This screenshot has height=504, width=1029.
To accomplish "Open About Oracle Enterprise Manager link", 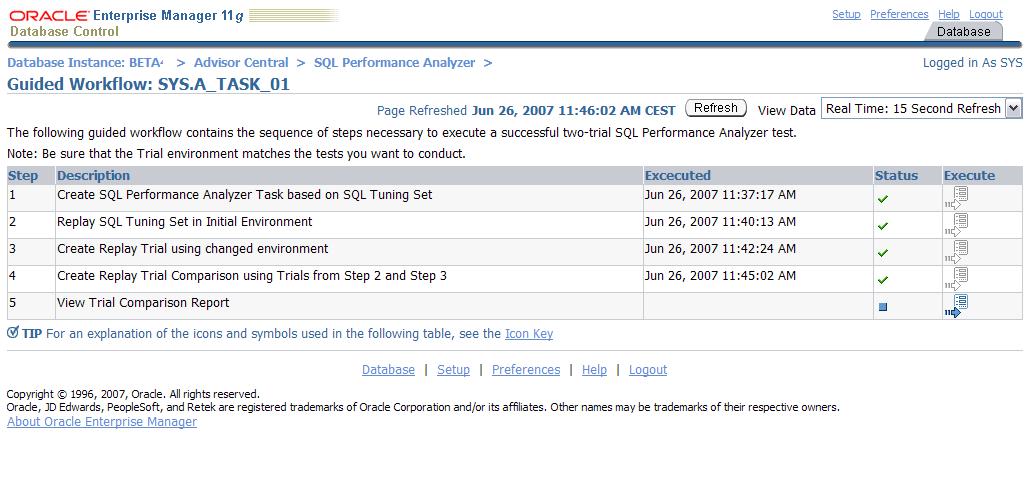I will point(102,422).
